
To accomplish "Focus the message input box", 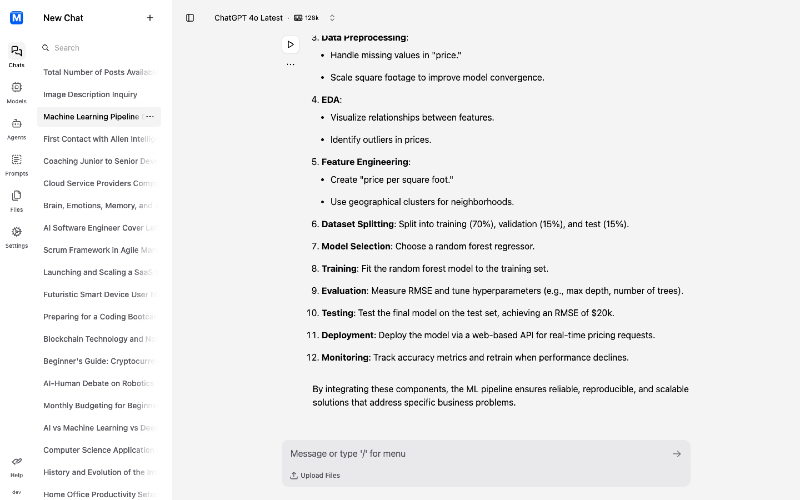I will click(x=470, y=454).
